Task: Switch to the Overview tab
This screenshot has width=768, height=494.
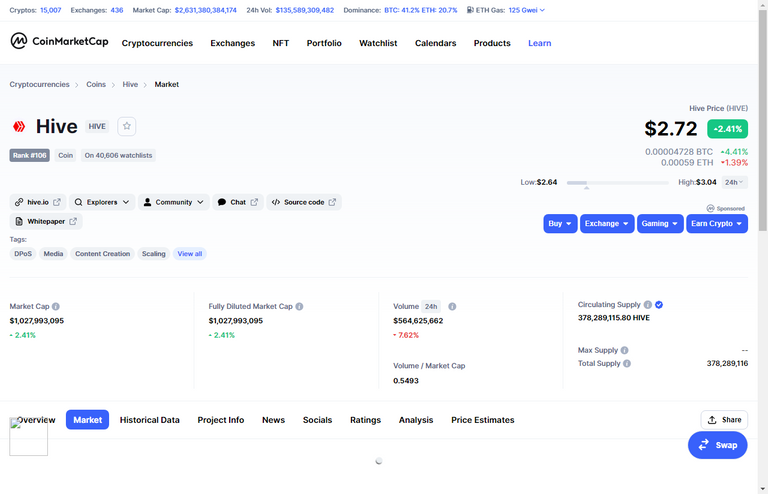Action: click(36, 420)
